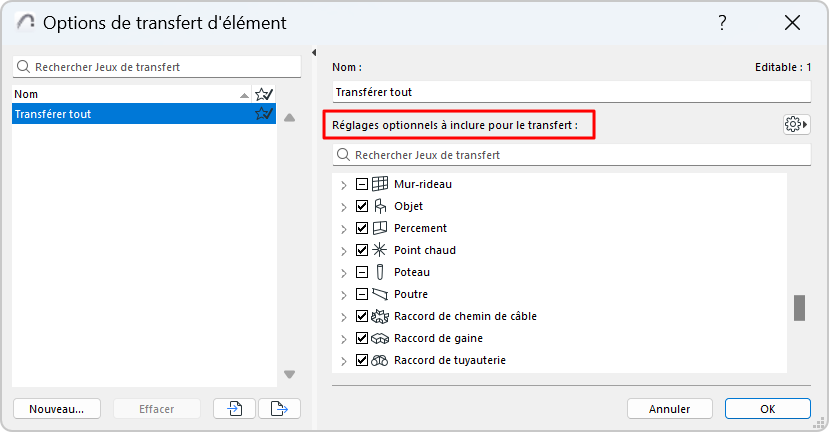Viewport: 829px width, 432px height.
Task: Uncheck the Raccord de gaine checkbox
Action: pyautogui.click(x=362, y=338)
